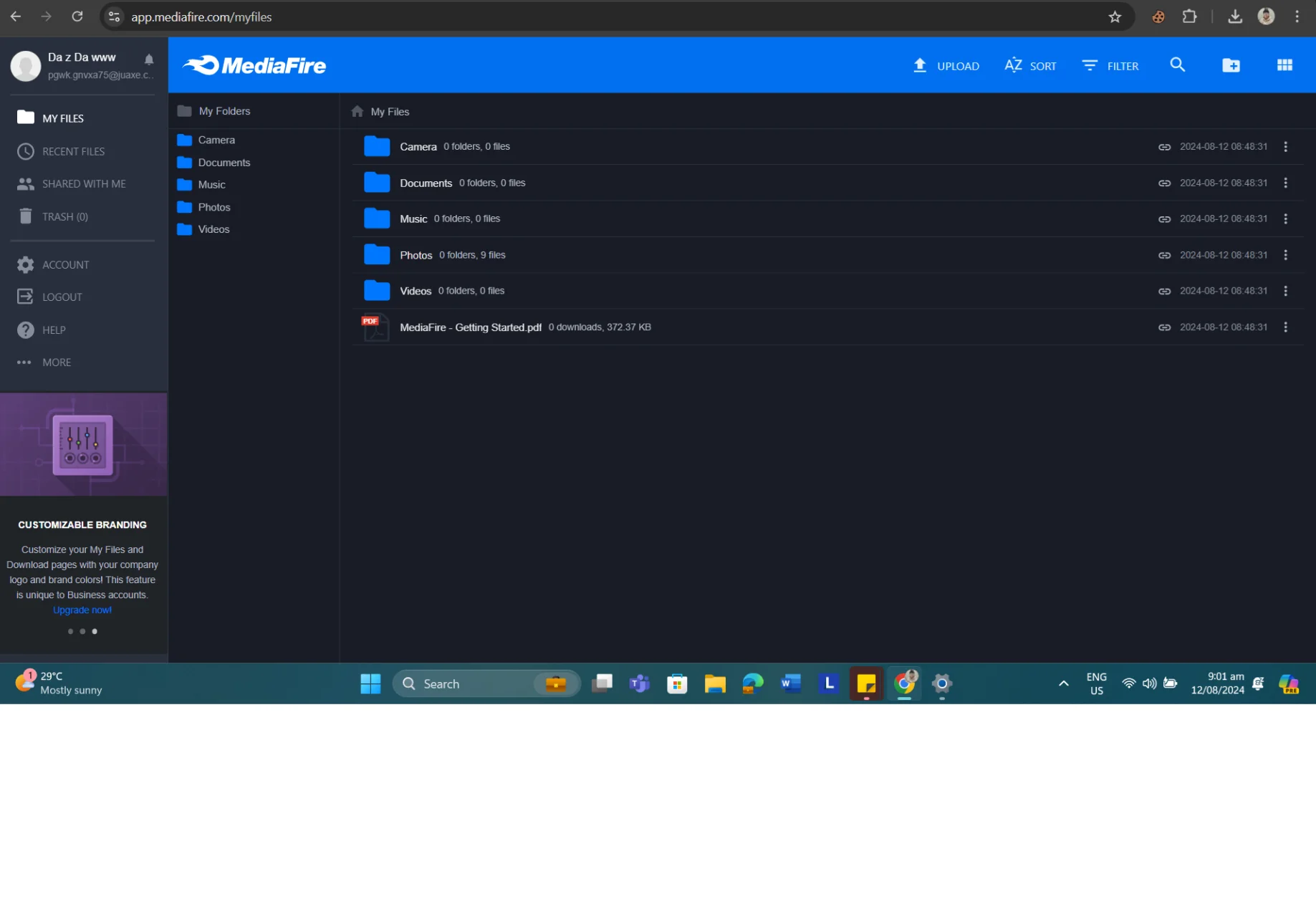Click share link icon for Getting Started.pdf
Viewport: 1316px width, 917px height.
coord(1164,327)
